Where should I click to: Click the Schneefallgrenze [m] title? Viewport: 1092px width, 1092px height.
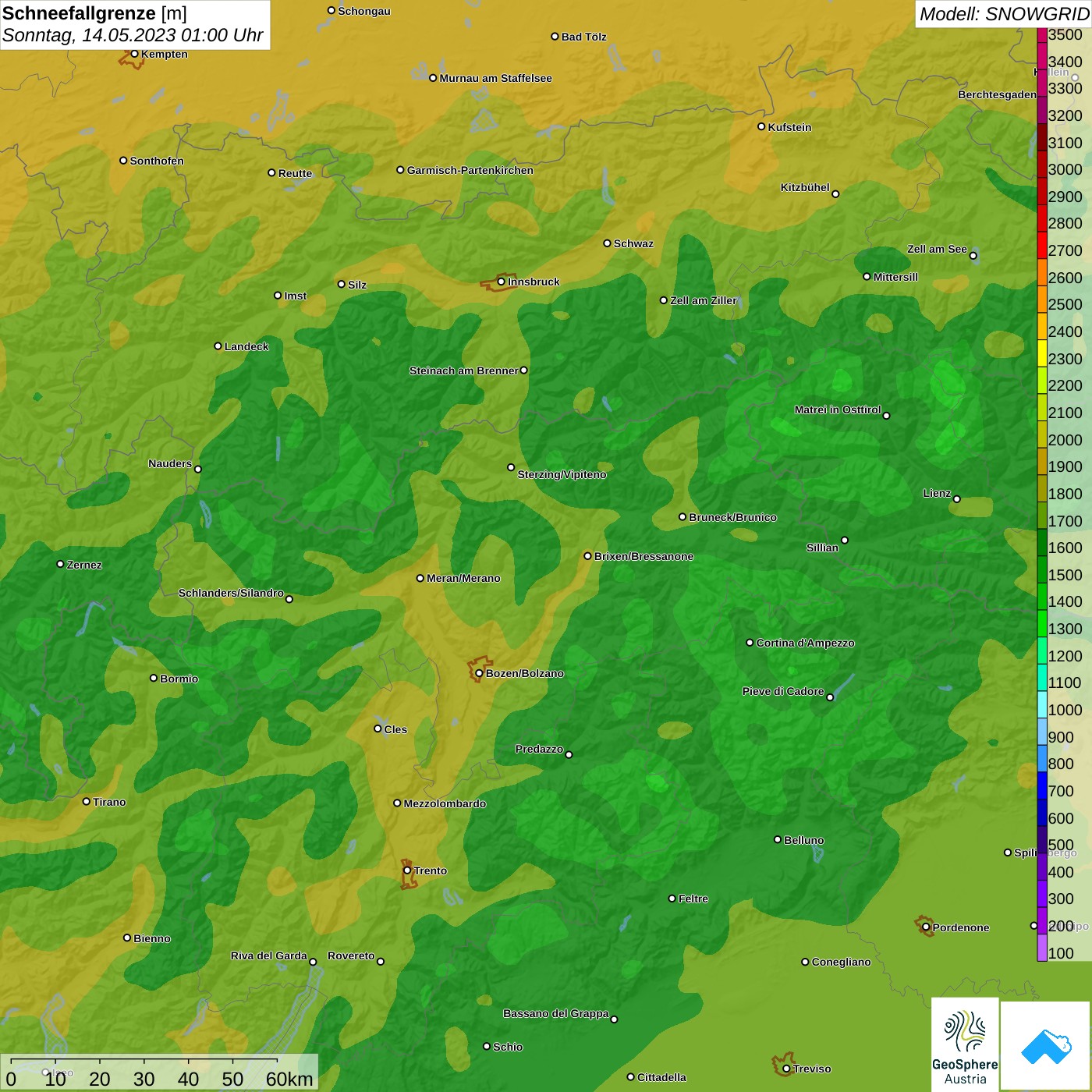(x=95, y=13)
